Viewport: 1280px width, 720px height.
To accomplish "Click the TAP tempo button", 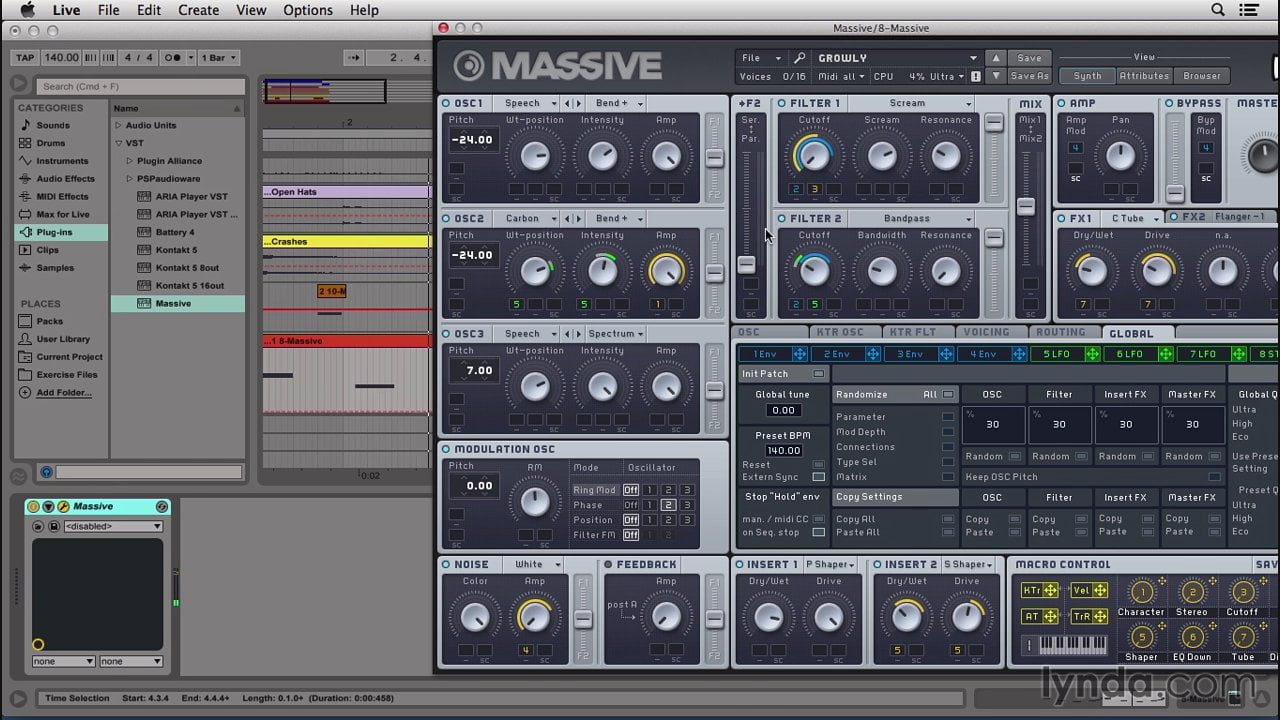I will point(25,58).
